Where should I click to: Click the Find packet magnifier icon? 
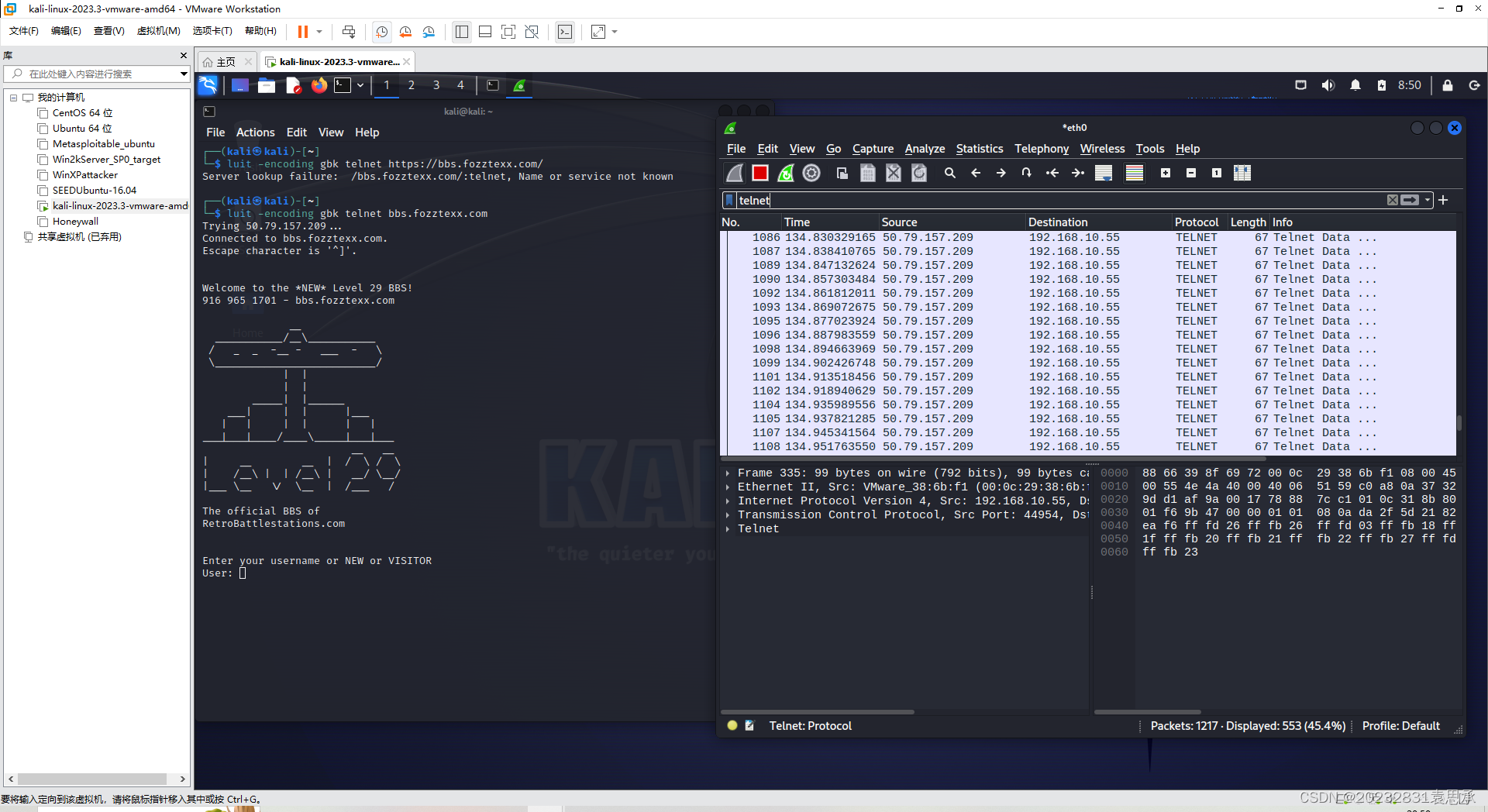coord(950,173)
